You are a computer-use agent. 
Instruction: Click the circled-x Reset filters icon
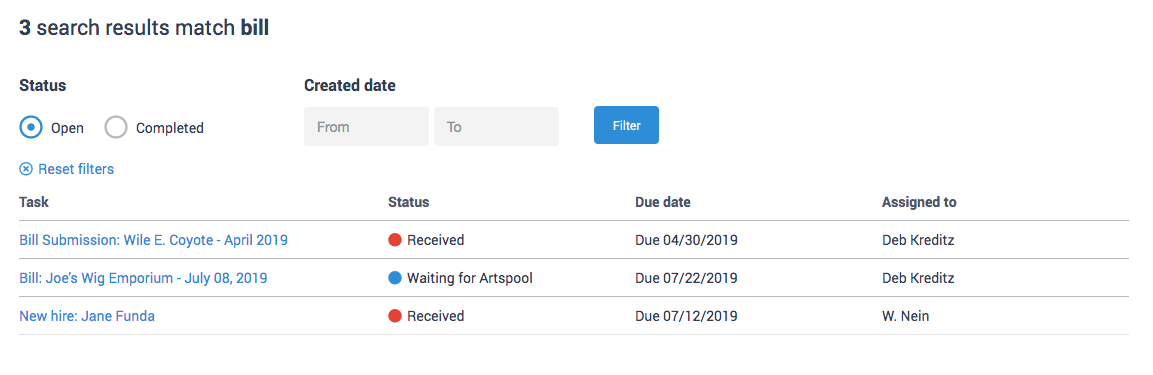26,169
